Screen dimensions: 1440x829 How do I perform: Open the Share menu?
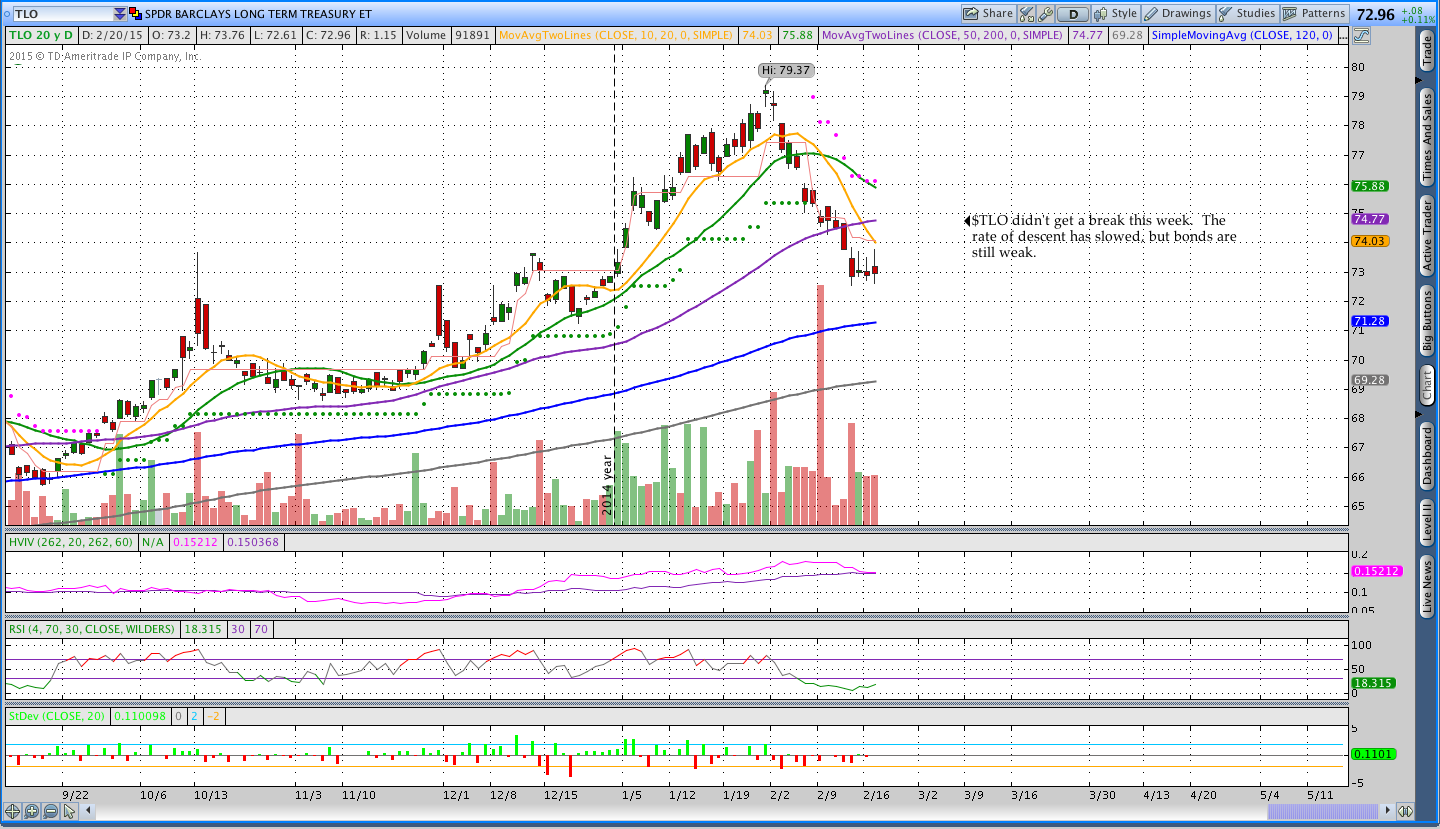(988, 14)
